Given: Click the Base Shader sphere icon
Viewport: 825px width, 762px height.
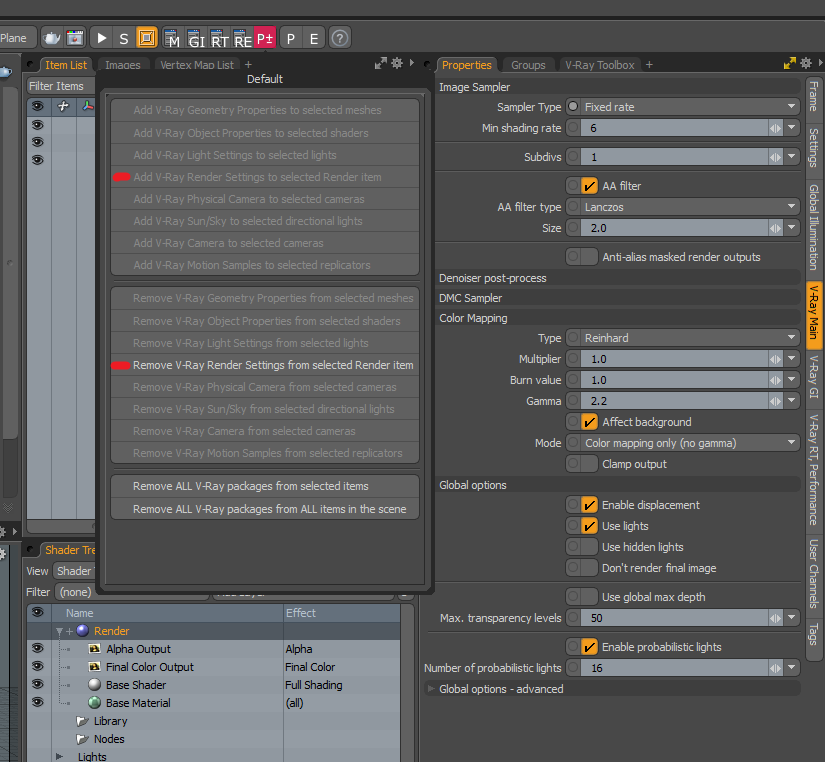Looking at the screenshot, I should [x=95, y=685].
